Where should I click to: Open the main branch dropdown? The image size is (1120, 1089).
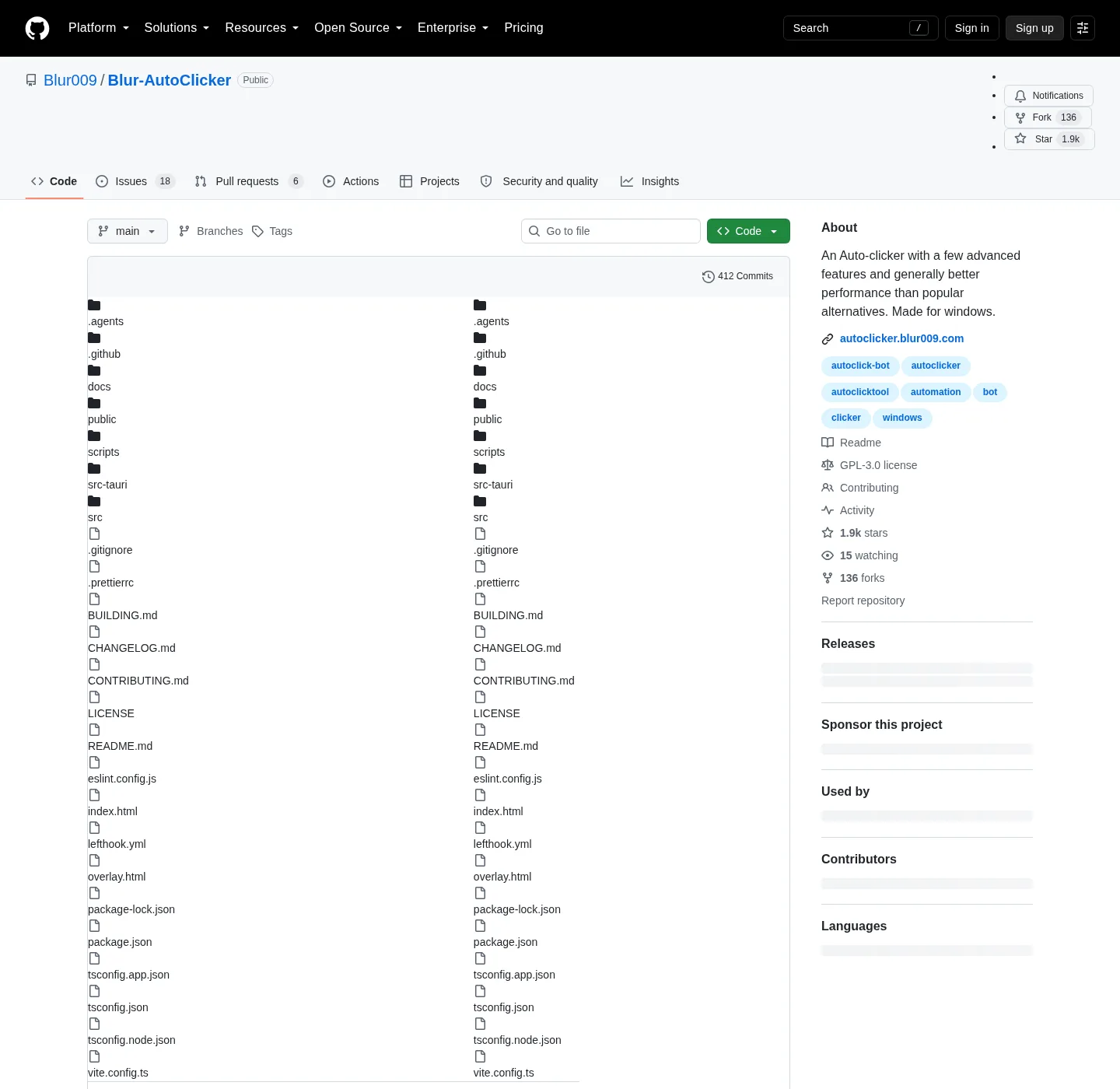point(128,231)
